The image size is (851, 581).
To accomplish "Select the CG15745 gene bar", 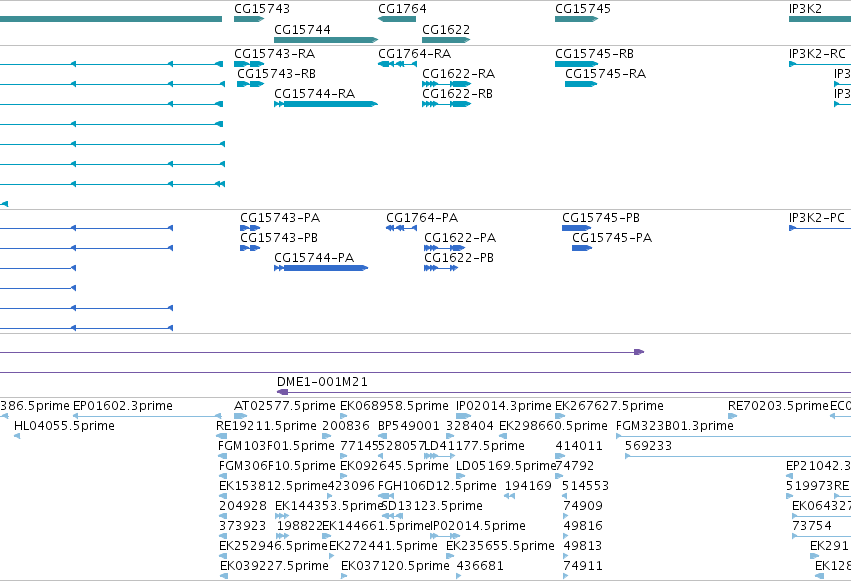I will click(x=576, y=19).
